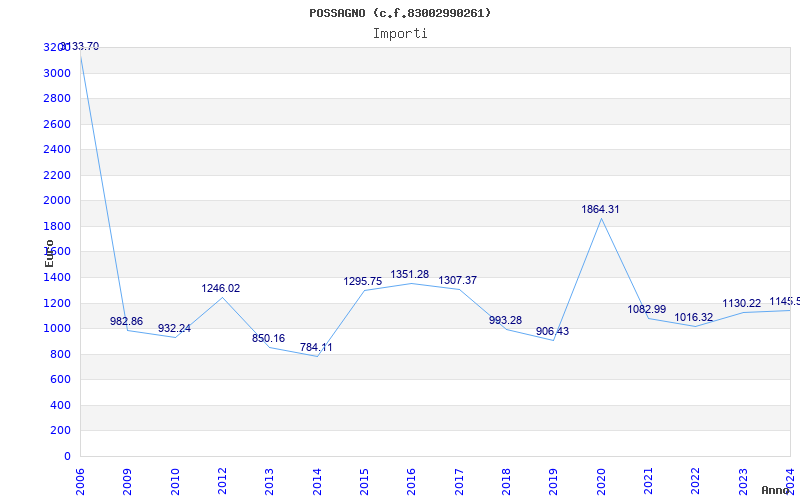Click the 2016 x-axis year label

[412, 482]
